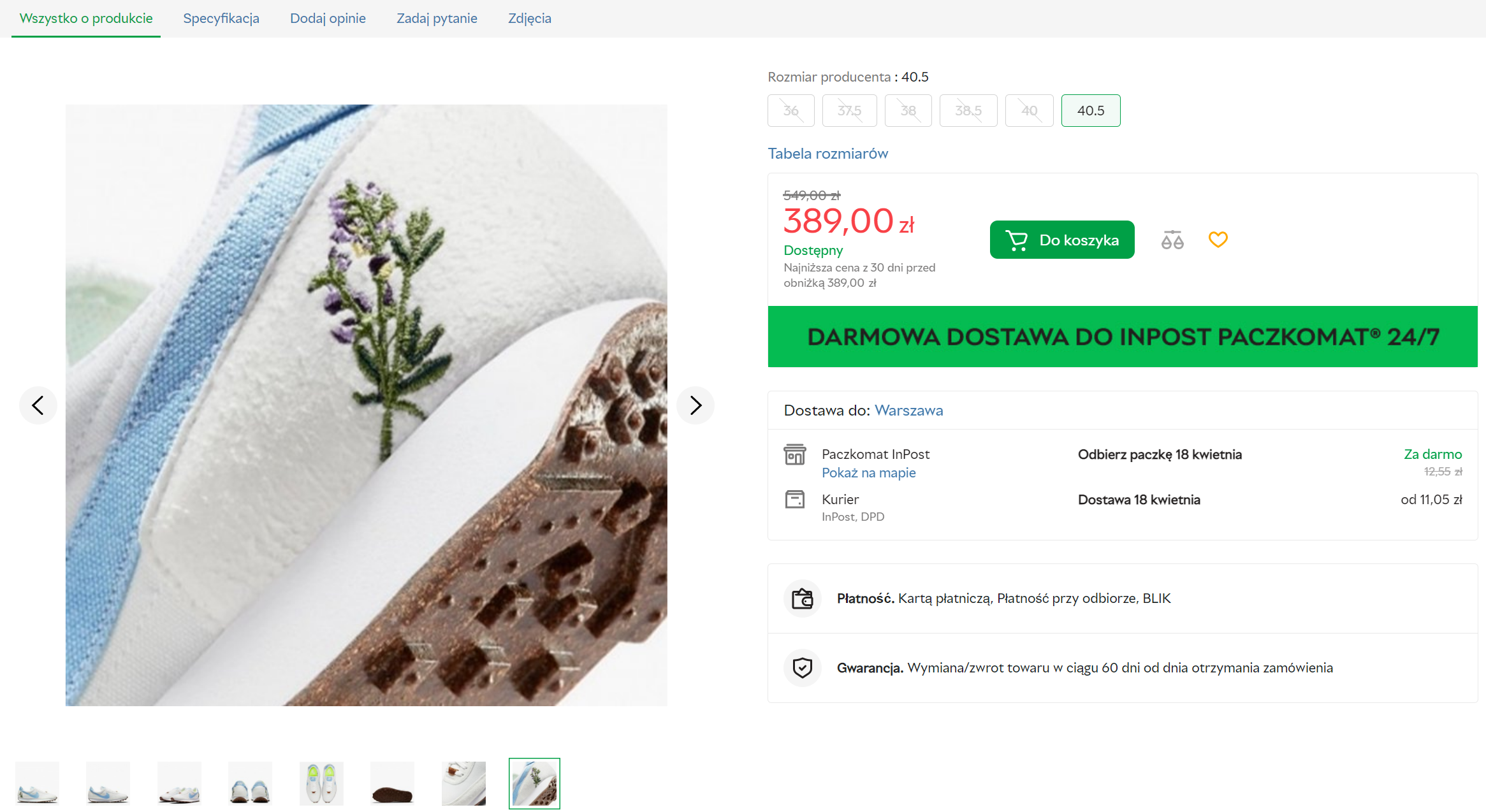Click the payment wallet icon

pyautogui.click(x=802, y=598)
